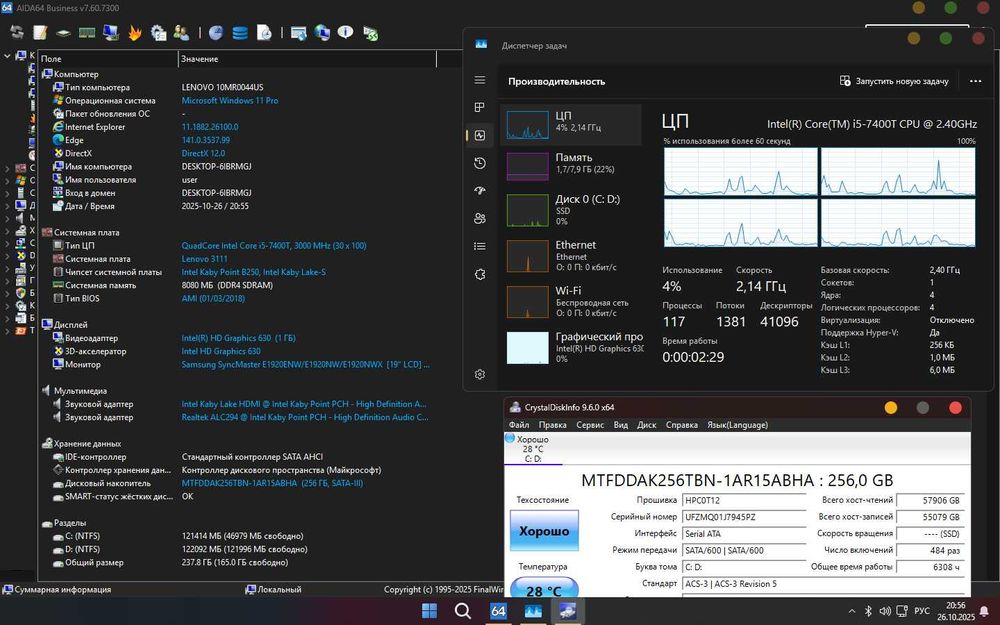Viewport: 1000px width, 625px height.
Task: Open Task Manager three-dots more options
Action: (x=975, y=81)
